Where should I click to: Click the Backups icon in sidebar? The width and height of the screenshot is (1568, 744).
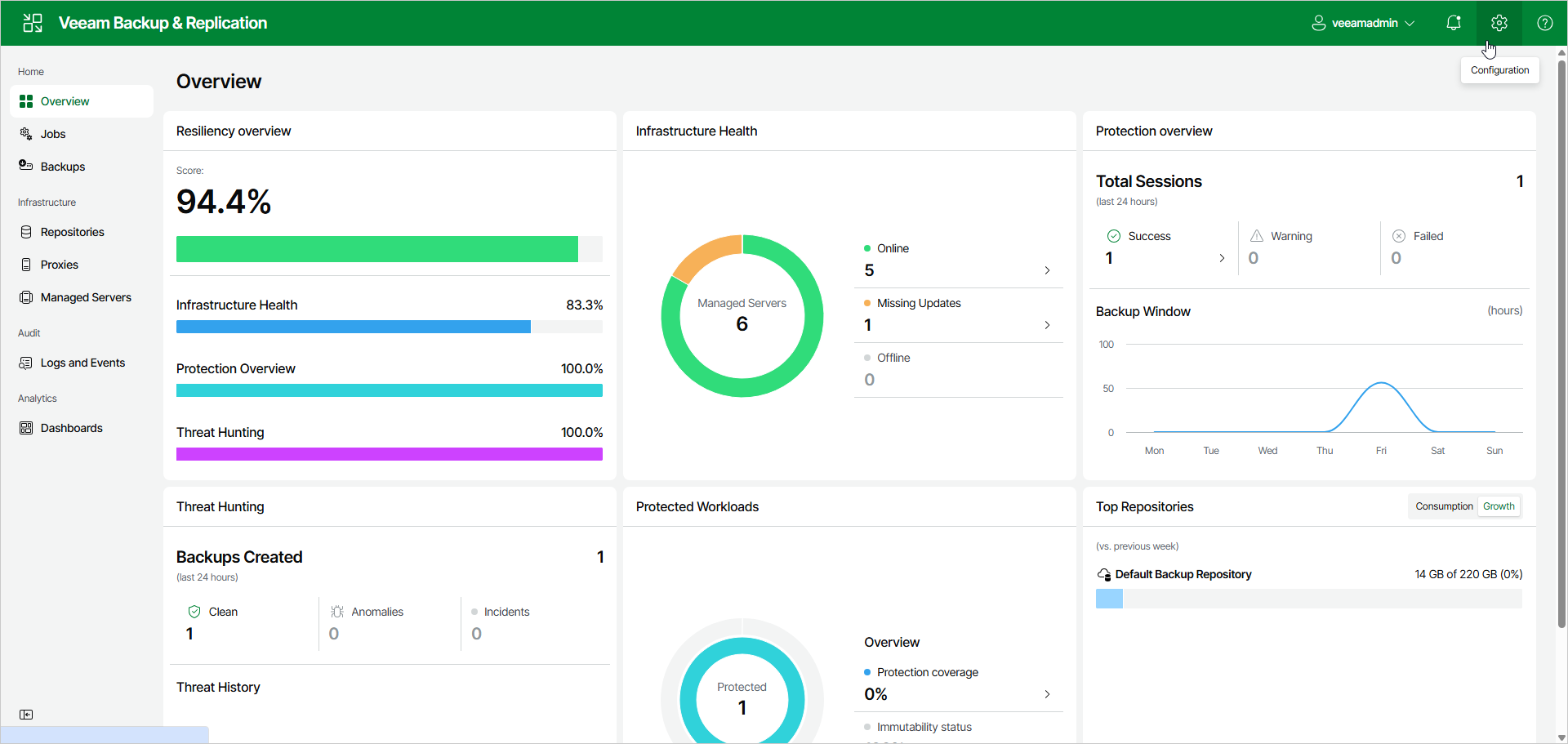26,166
